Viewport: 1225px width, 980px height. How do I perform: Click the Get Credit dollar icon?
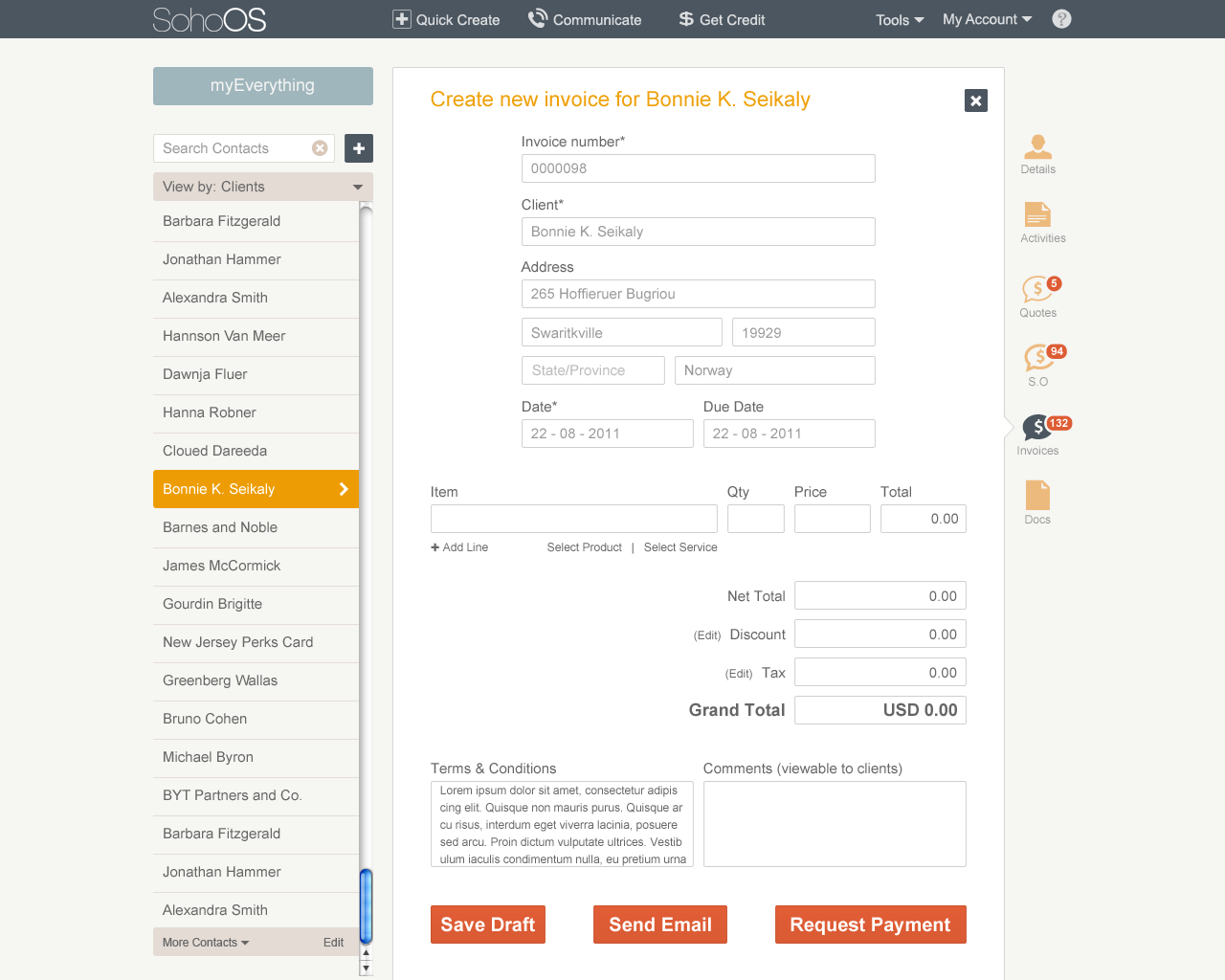pyautogui.click(x=686, y=19)
